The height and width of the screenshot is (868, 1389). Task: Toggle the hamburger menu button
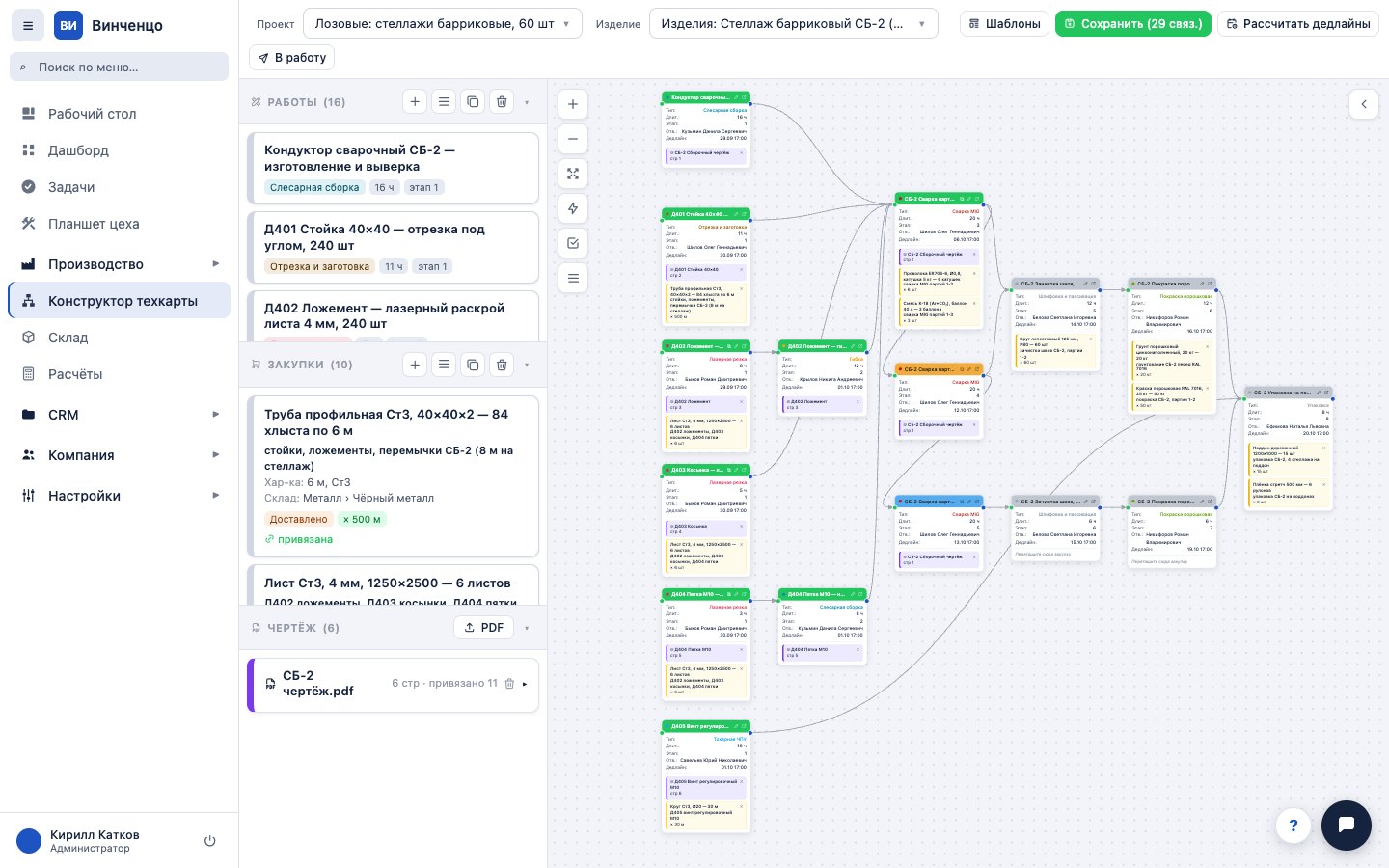point(28,26)
